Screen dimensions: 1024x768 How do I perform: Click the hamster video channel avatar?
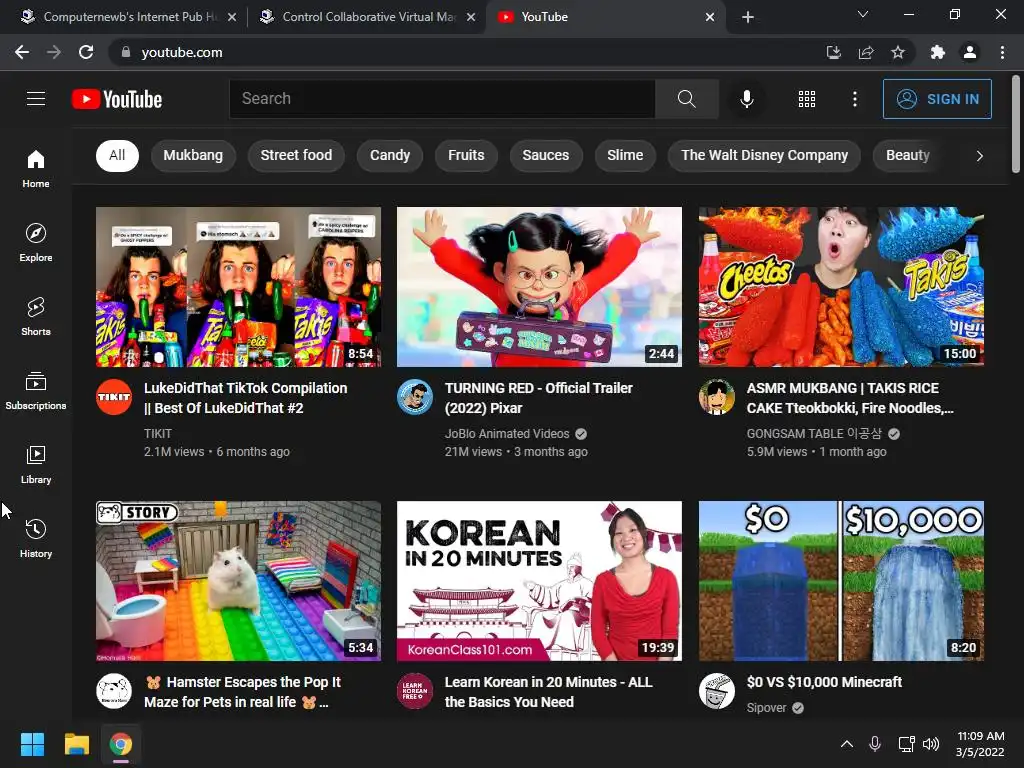(x=114, y=691)
